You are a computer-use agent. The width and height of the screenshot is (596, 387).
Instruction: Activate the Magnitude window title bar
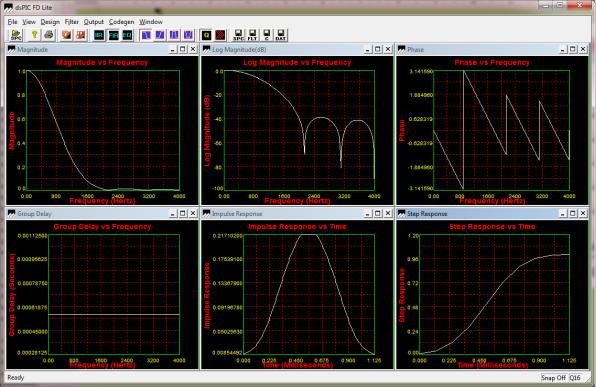point(102,49)
